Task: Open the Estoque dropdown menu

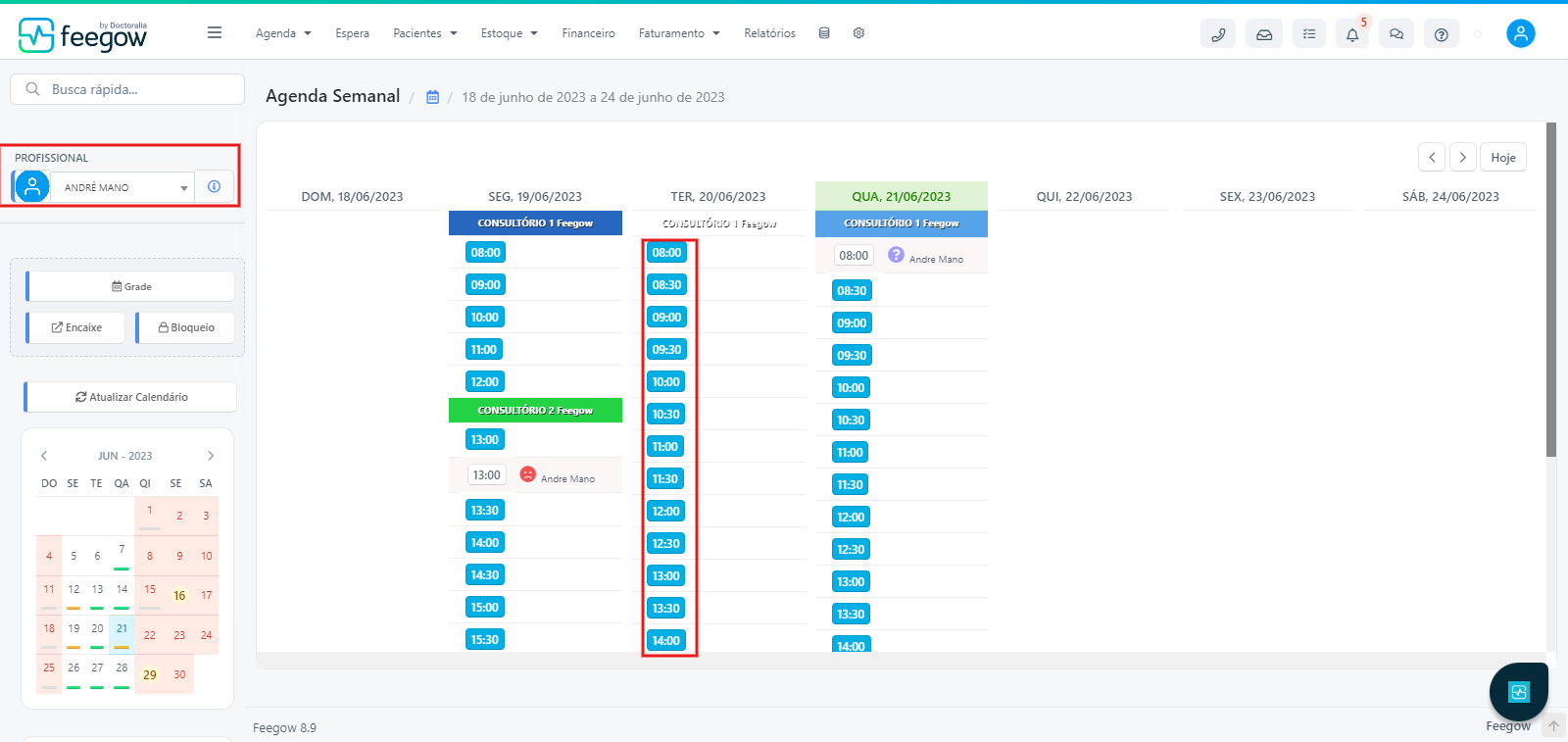Action: (x=510, y=33)
